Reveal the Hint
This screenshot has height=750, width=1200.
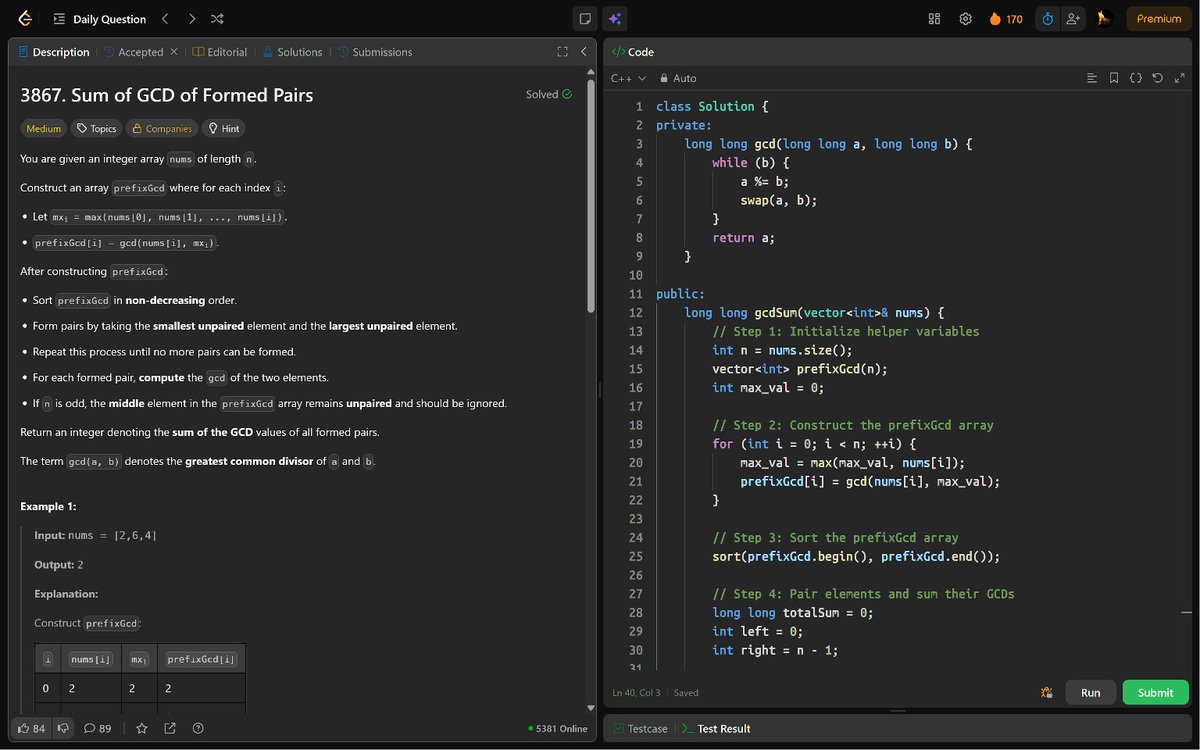(x=223, y=128)
